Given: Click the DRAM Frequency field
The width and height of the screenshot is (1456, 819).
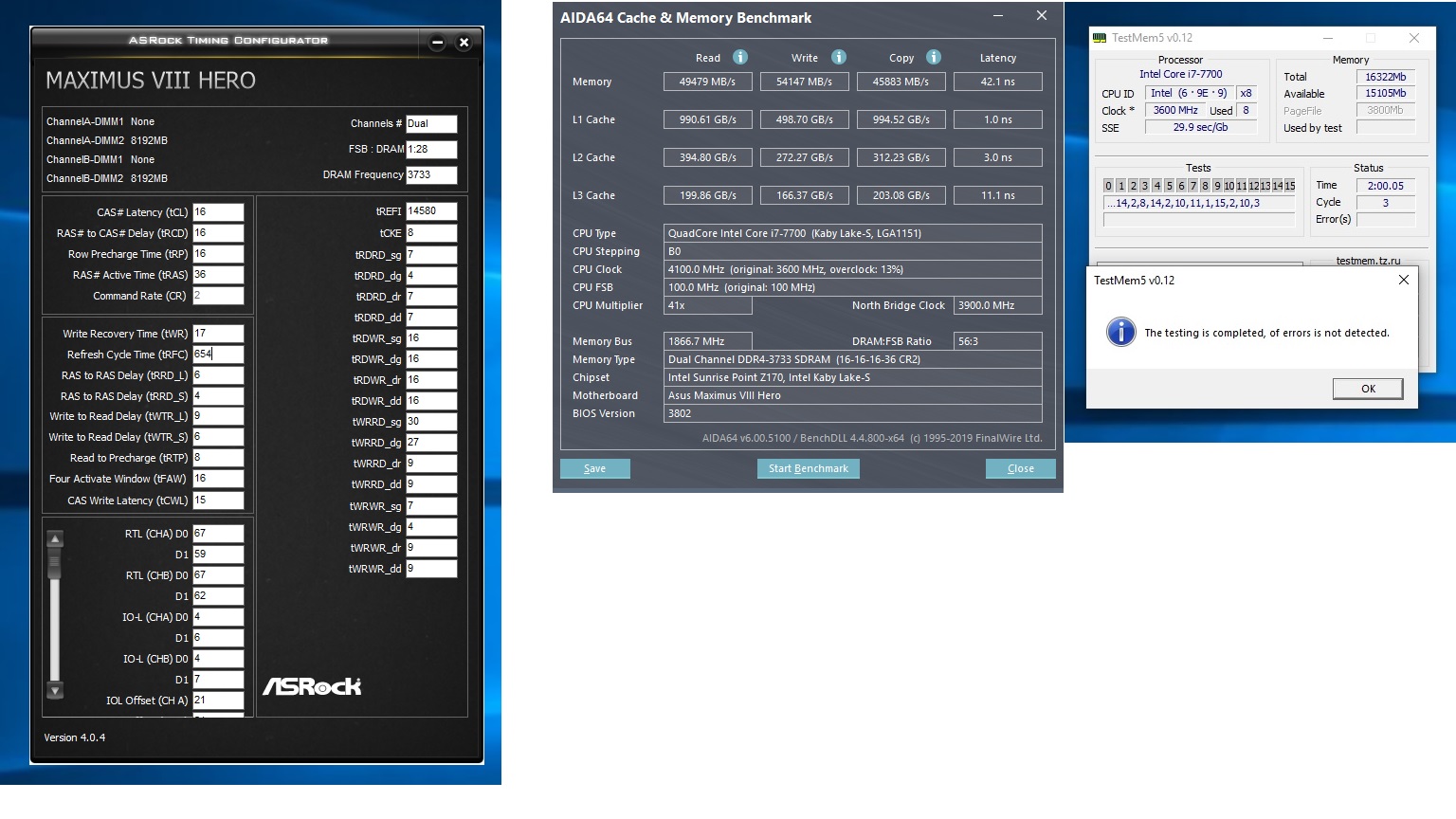Looking at the screenshot, I should (x=431, y=175).
